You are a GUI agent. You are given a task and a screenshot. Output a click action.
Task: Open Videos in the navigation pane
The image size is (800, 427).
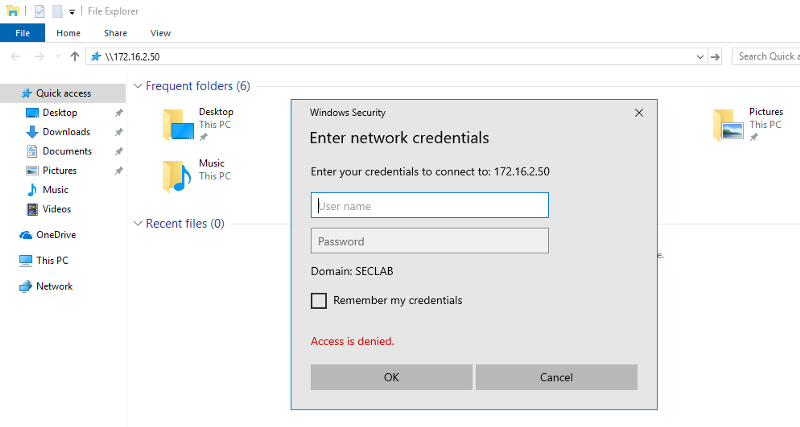(x=57, y=209)
